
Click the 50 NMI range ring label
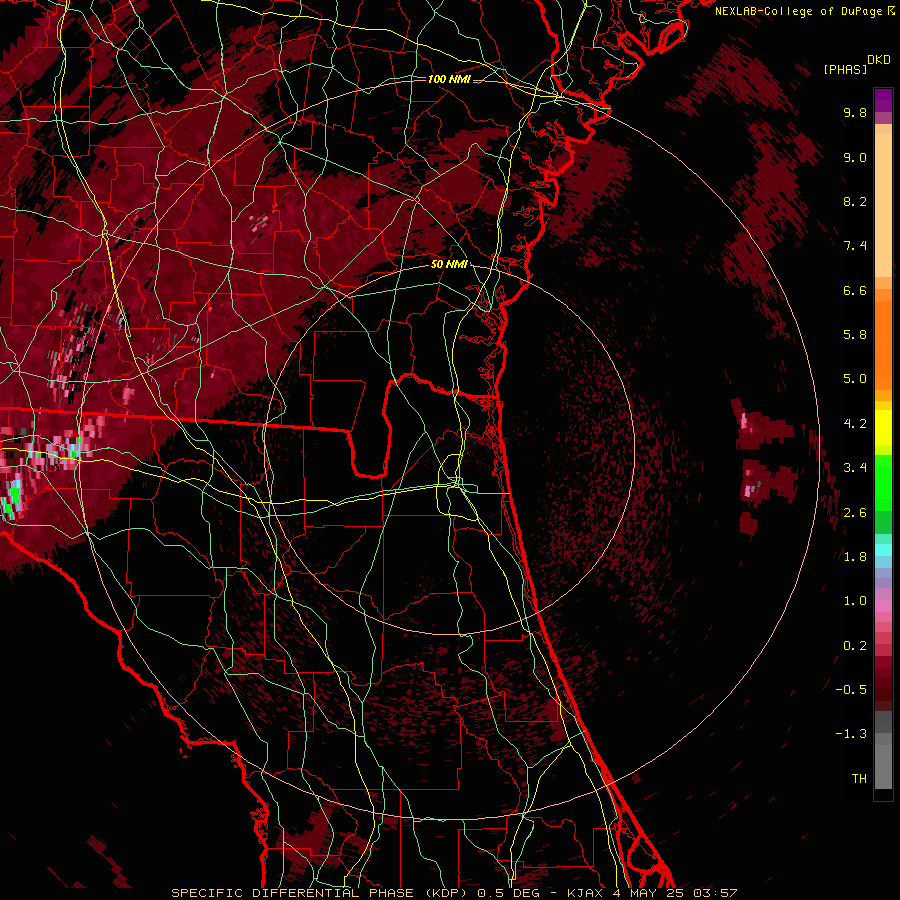pyautogui.click(x=449, y=264)
